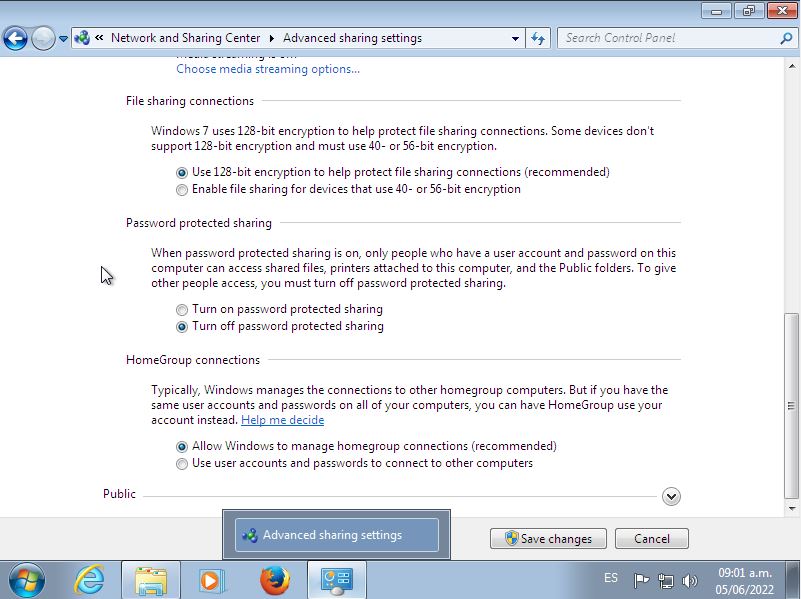Open the Windows Start menu orb
This screenshot has width=801, height=599.
[27, 580]
